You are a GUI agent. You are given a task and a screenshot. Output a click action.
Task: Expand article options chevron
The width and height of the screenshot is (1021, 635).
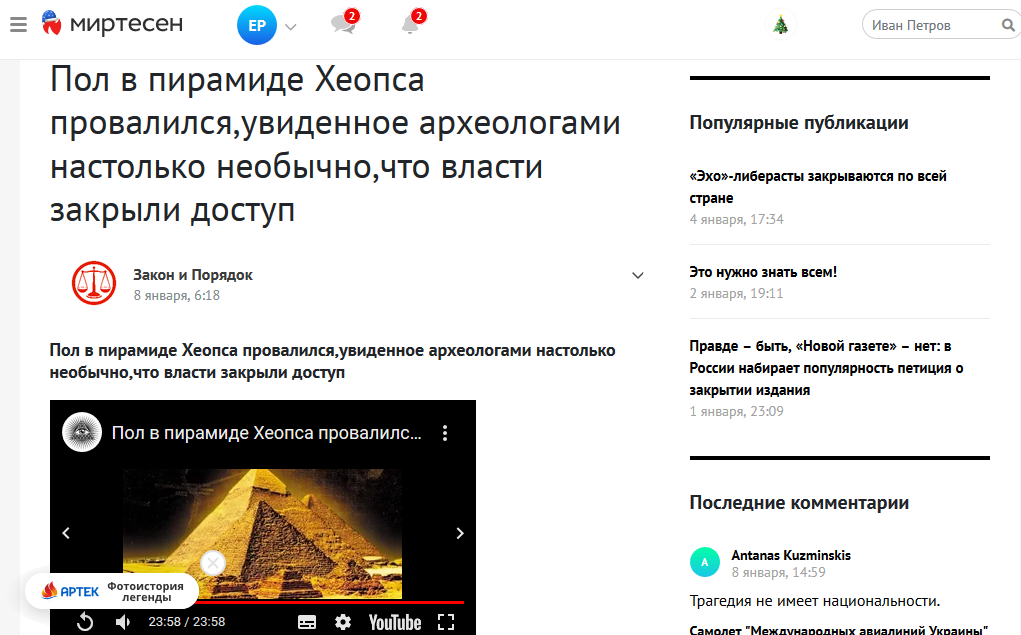(638, 276)
